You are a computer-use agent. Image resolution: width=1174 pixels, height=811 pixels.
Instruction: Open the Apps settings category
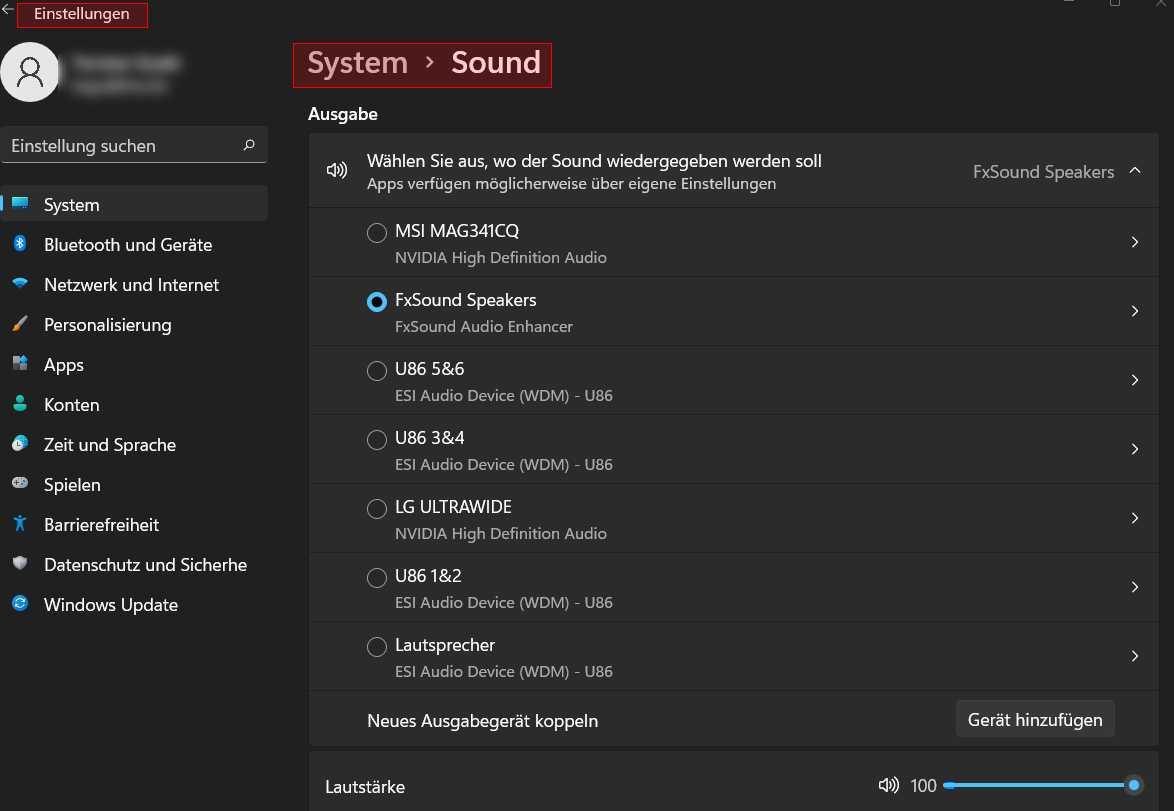[64, 365]
